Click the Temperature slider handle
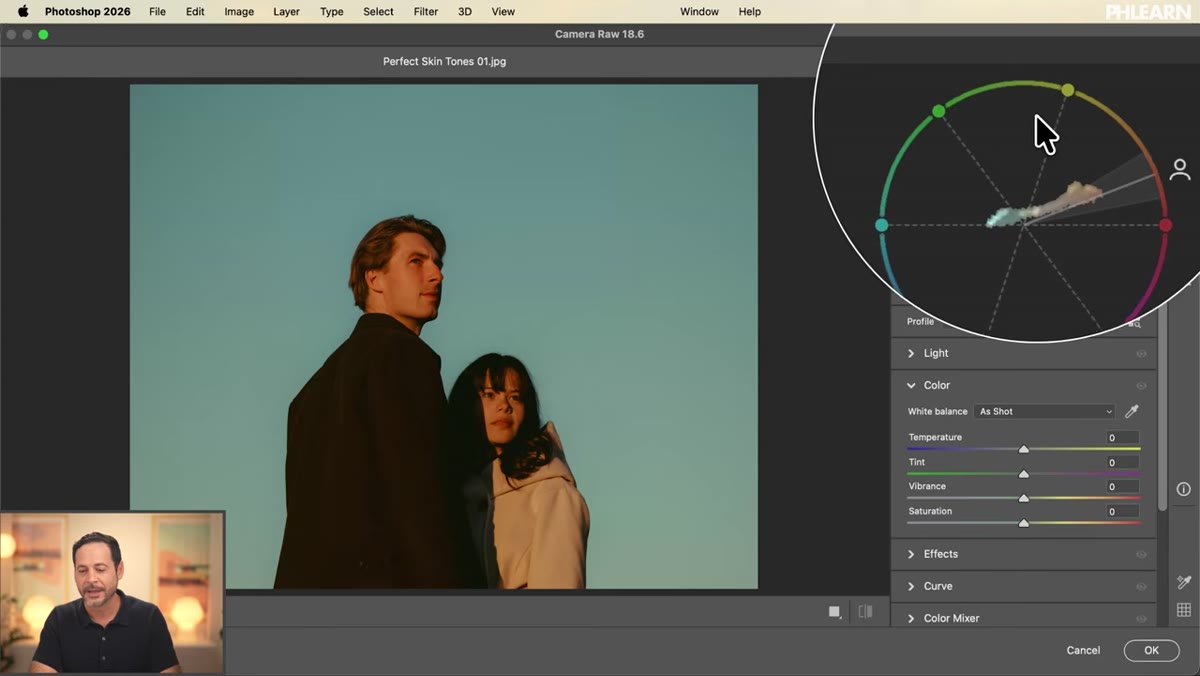 (1023, 449)
